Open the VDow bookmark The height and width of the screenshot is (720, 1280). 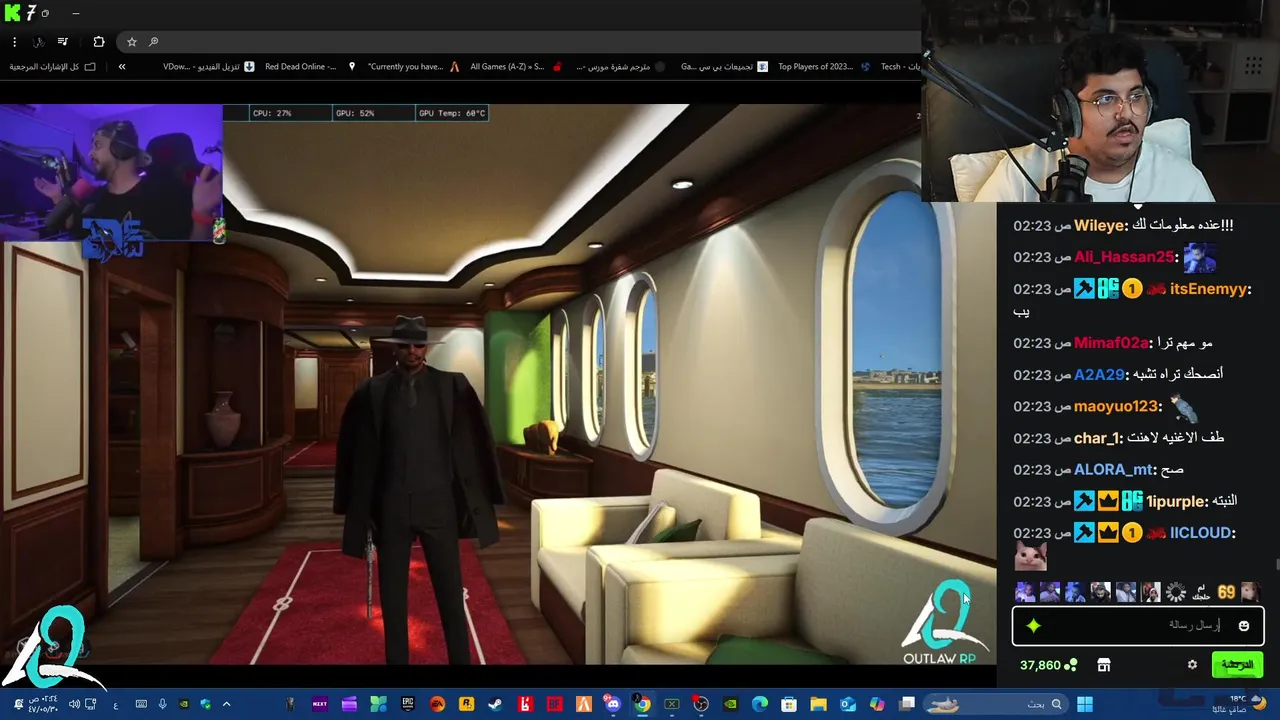(209, 67)
